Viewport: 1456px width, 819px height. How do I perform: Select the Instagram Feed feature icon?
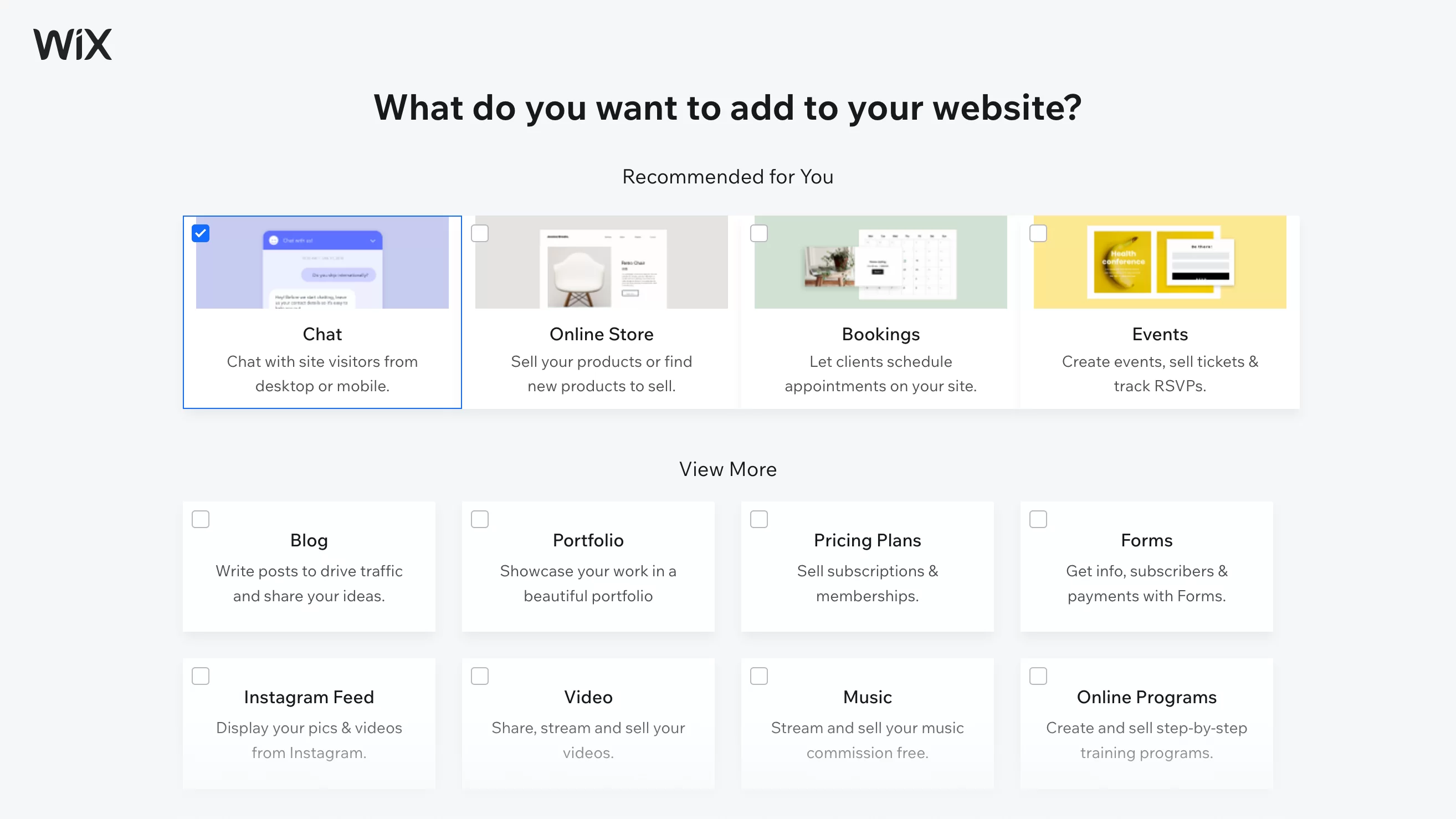200,676
